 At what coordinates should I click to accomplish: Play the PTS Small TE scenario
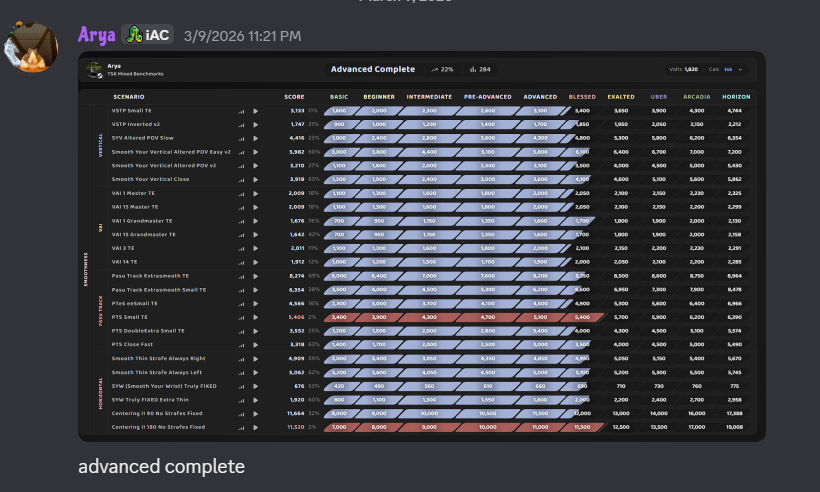pyautogui.click(x=256, y=317)
